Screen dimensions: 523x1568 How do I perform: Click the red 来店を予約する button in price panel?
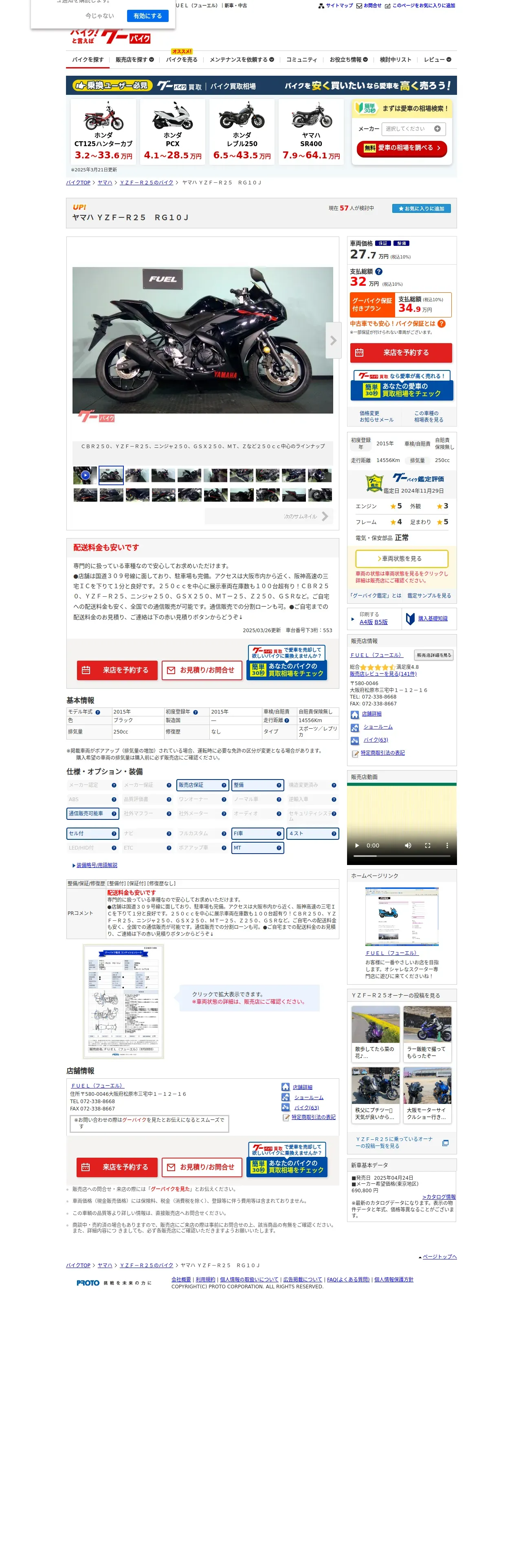pyautogui.click(x=401, y=353)
